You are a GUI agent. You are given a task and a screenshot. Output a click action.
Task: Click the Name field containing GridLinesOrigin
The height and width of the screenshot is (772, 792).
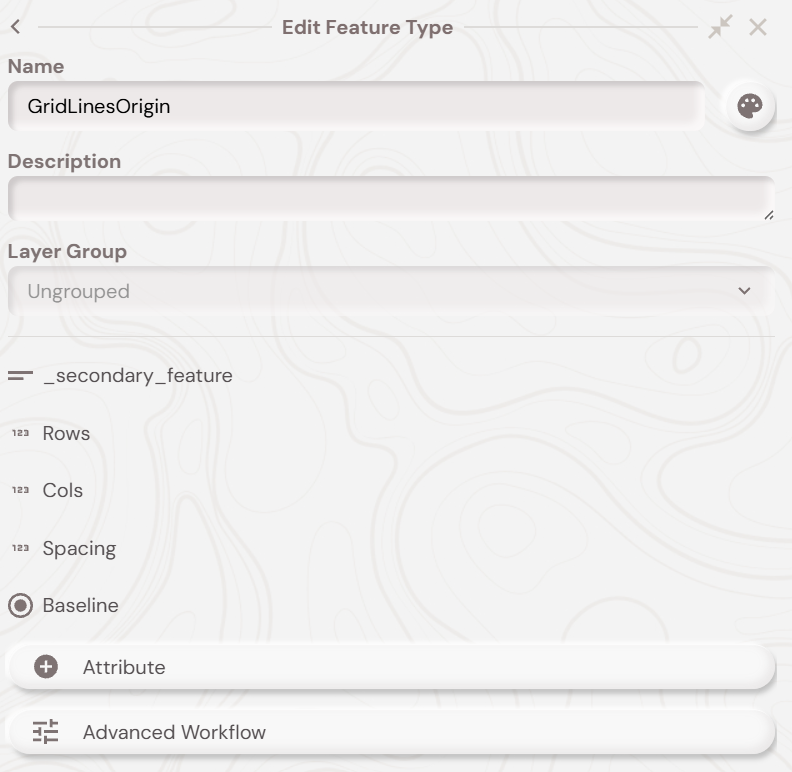(355, 106)
